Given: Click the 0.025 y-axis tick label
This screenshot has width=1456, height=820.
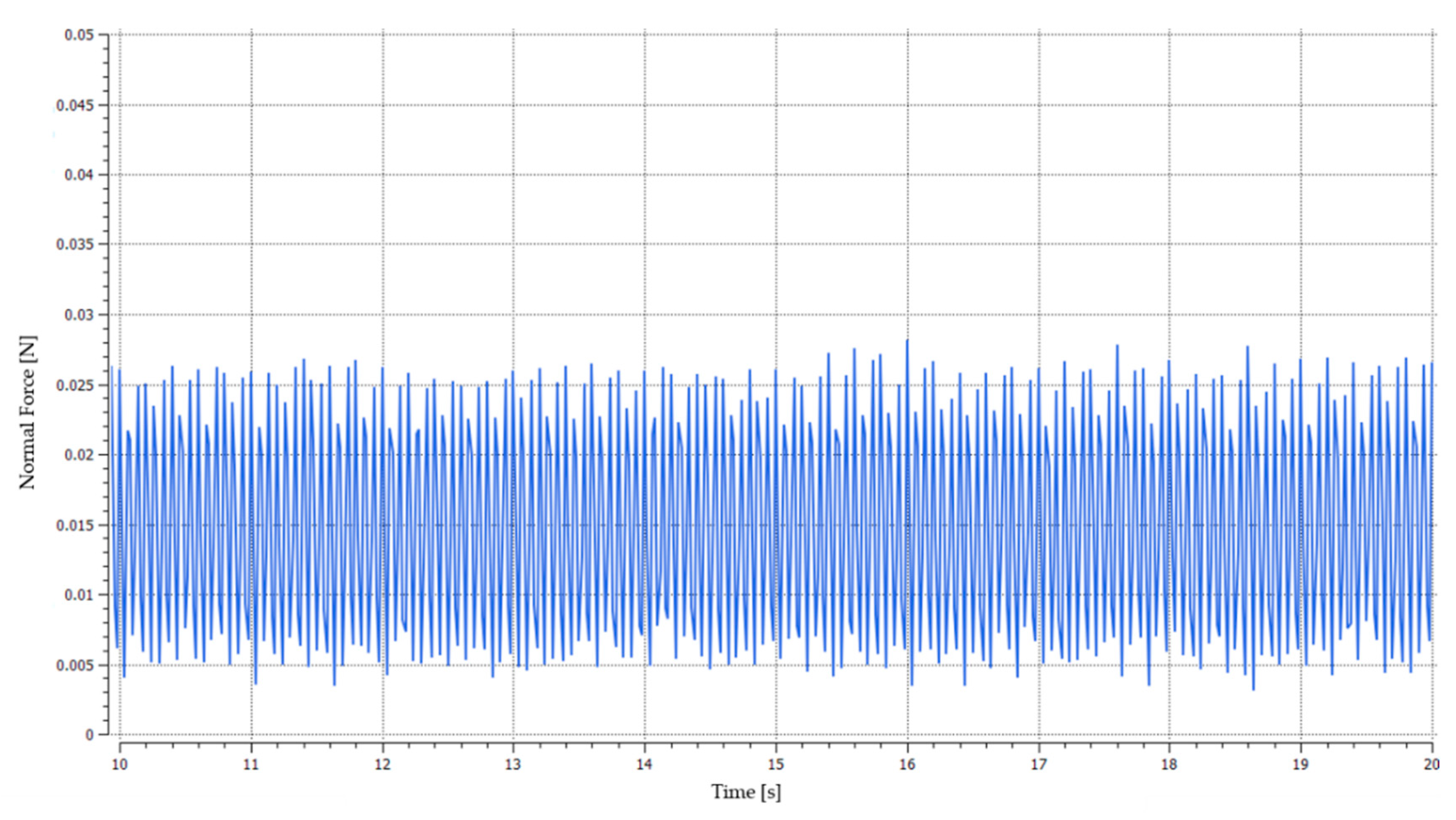Looking at the screenshot, I should point(75,385).
